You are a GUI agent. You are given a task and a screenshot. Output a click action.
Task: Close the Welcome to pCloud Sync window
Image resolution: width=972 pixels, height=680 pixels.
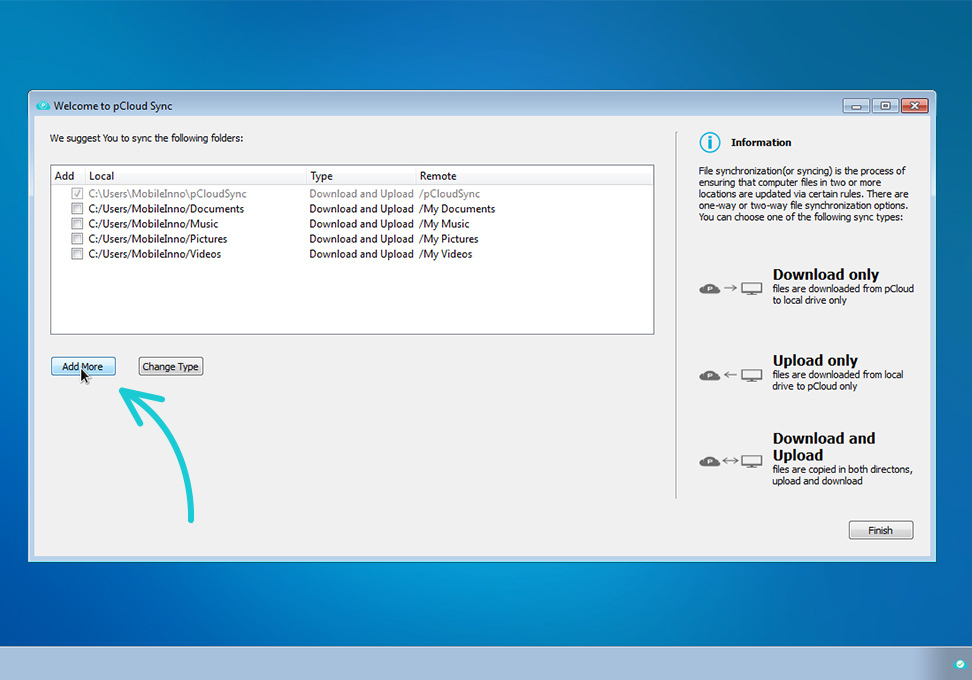(915, 106)
